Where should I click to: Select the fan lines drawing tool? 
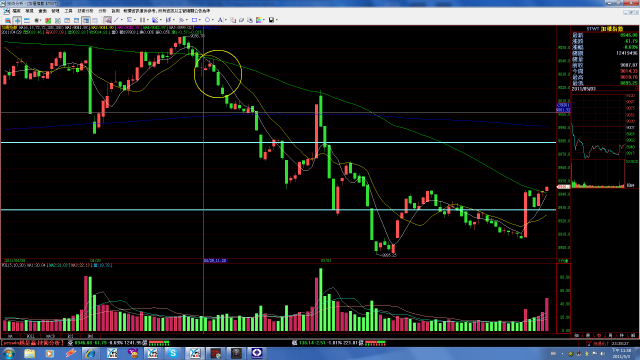pyautogui.click(x=155, y=20)
